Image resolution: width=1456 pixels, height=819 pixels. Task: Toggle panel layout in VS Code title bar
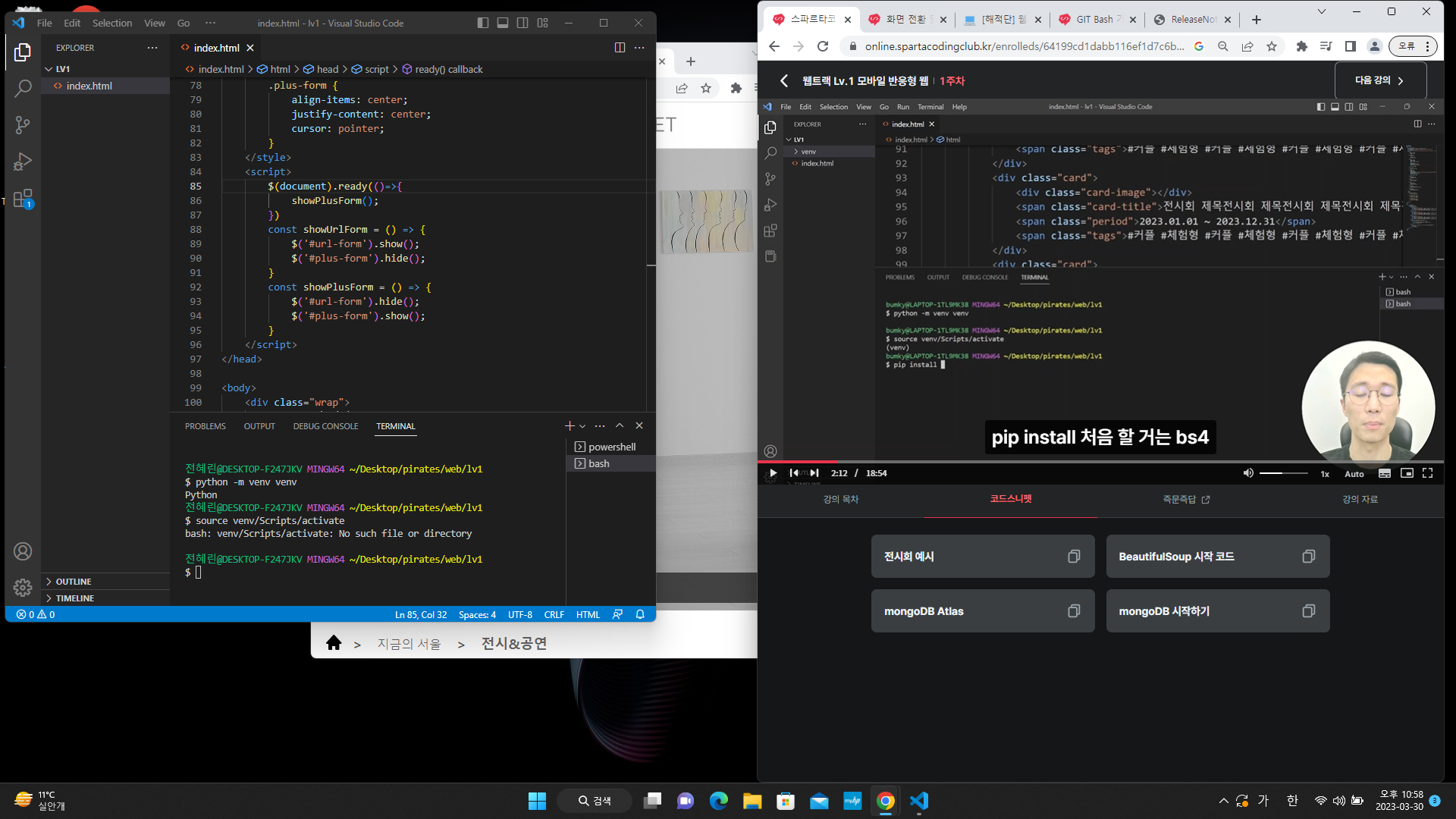(503, 23)
